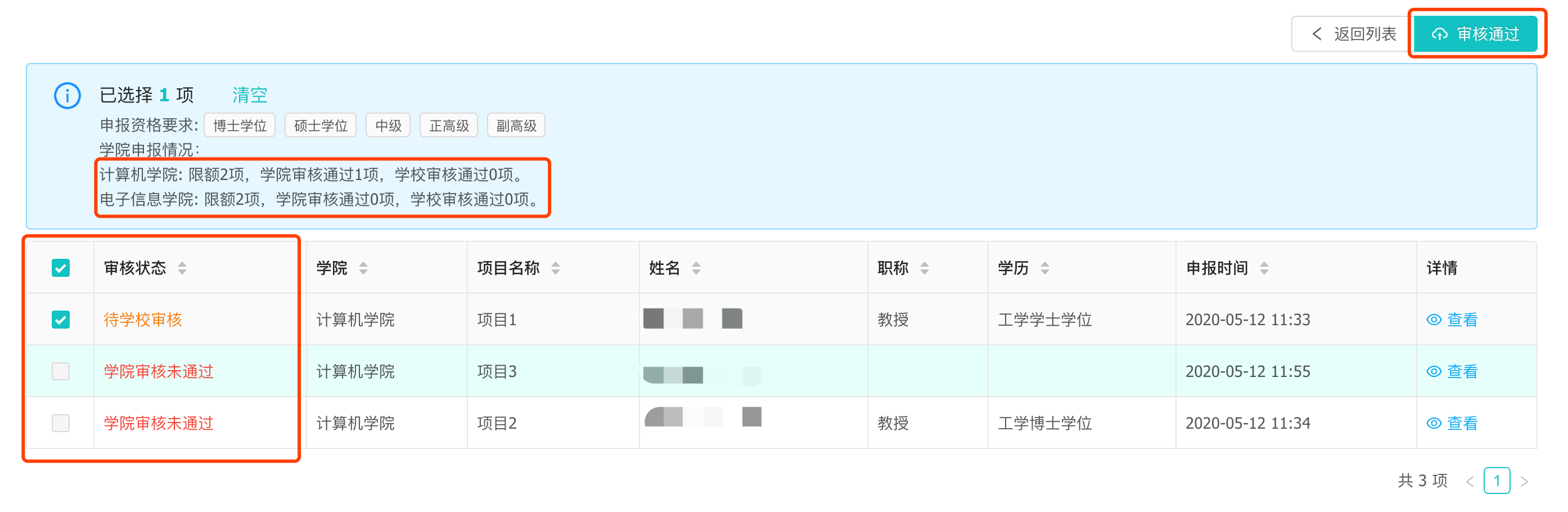The width and height of the screenshot is (1568, 512).
Task: Click the next page chevron
Action: pyautogui.click(x=1524, y=481)
